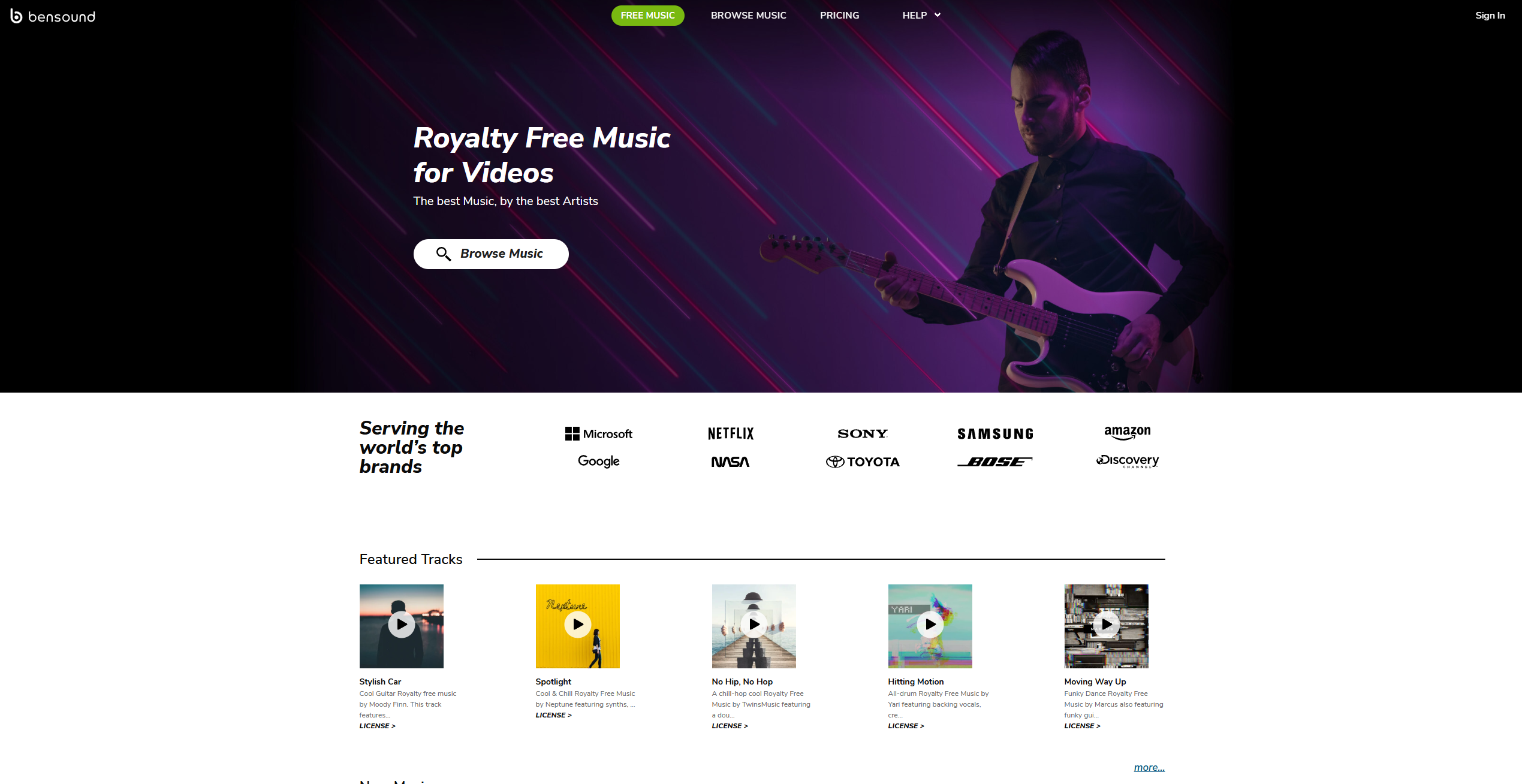The image size is (1522, 784).
Task: Click the Sign In link
Action: (x=1490, y=16)
